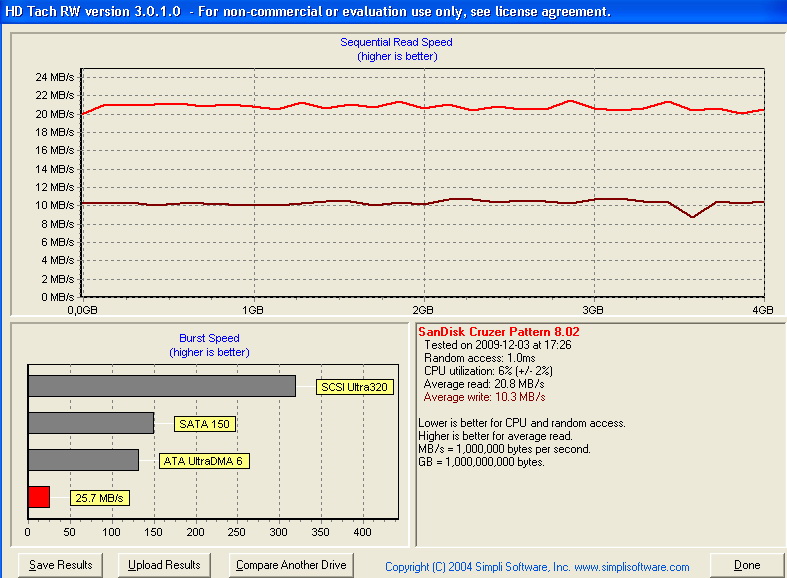Open Upload Results
This screenshot has height=578, width=787.
(164, 565)
